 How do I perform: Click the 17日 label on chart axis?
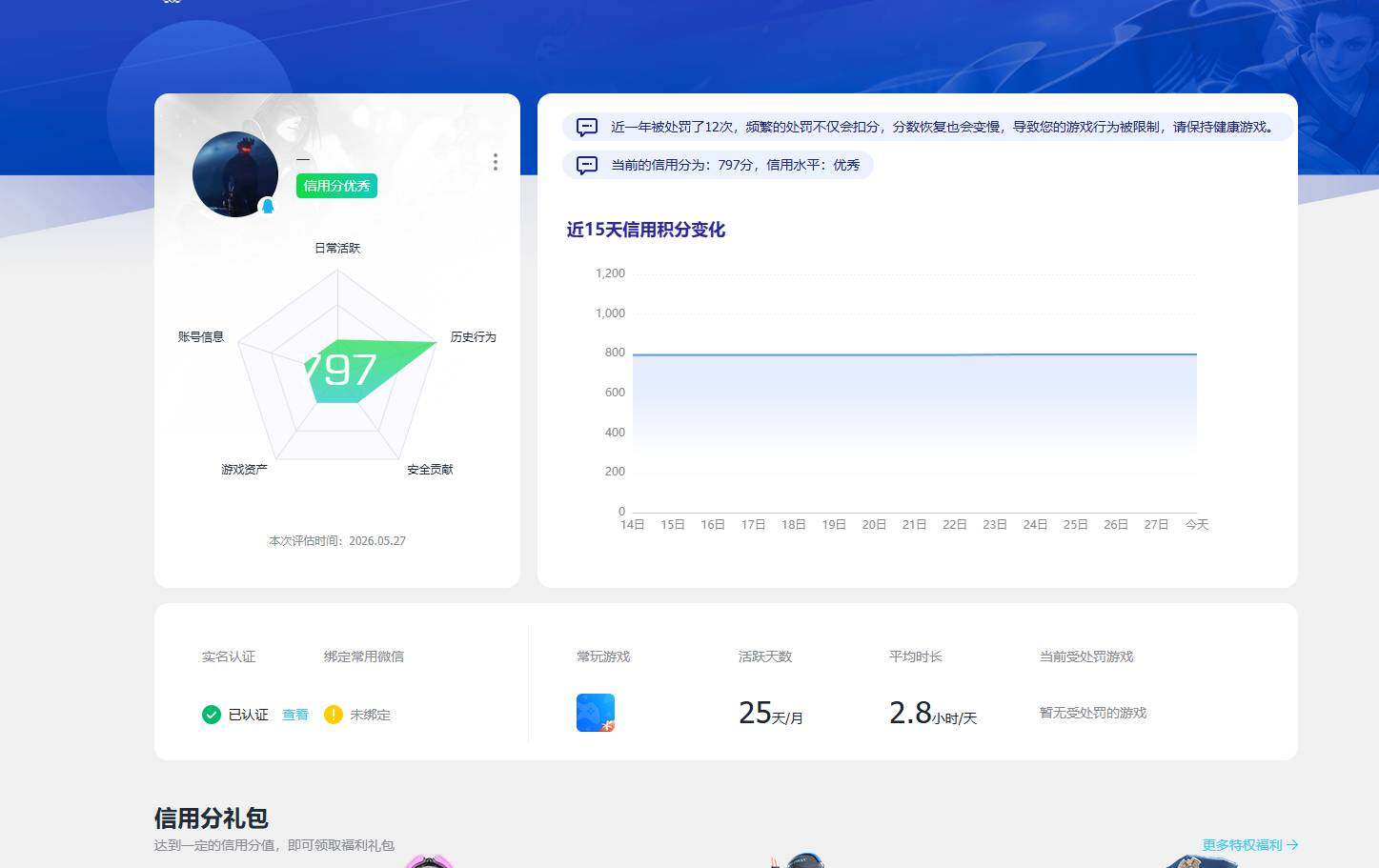coord(754,525)
